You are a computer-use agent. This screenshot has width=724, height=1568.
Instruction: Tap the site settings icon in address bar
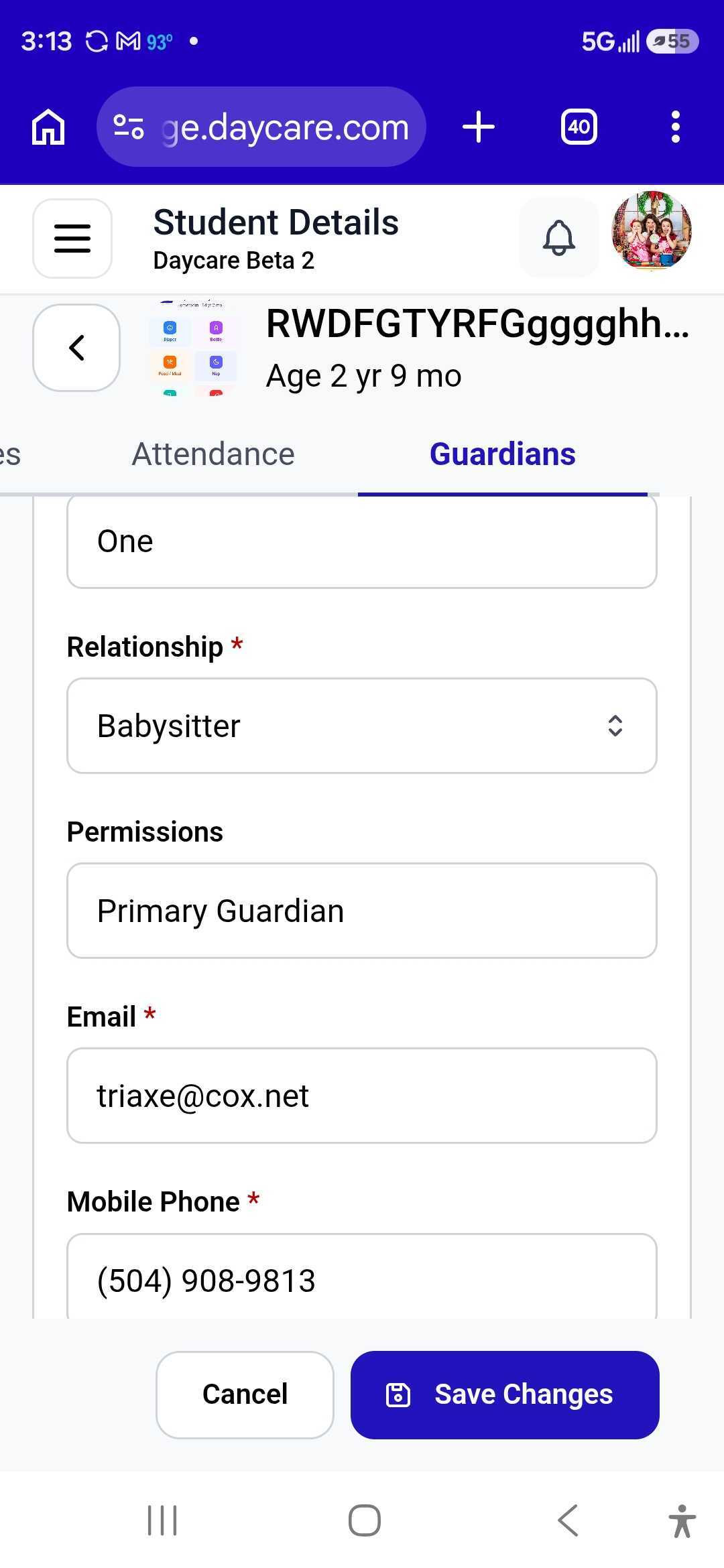[x=129, y=127]
